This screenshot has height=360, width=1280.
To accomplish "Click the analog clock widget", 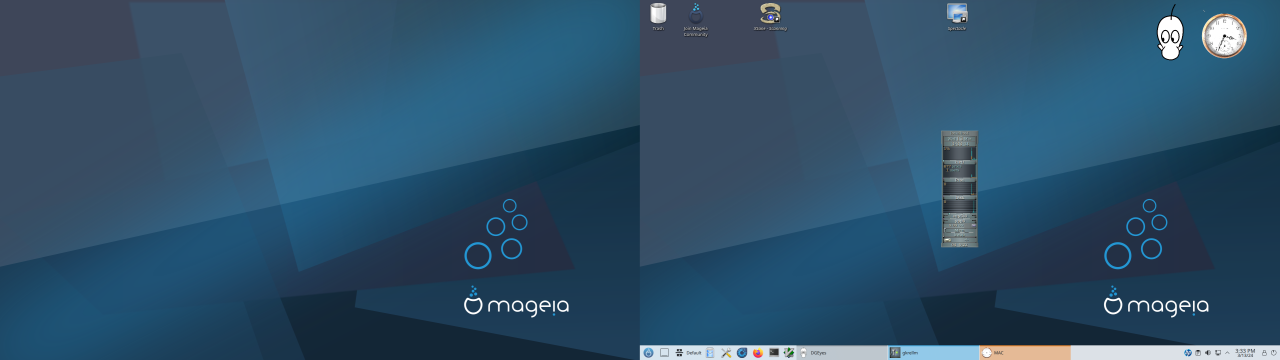I will coord(1224,36).
